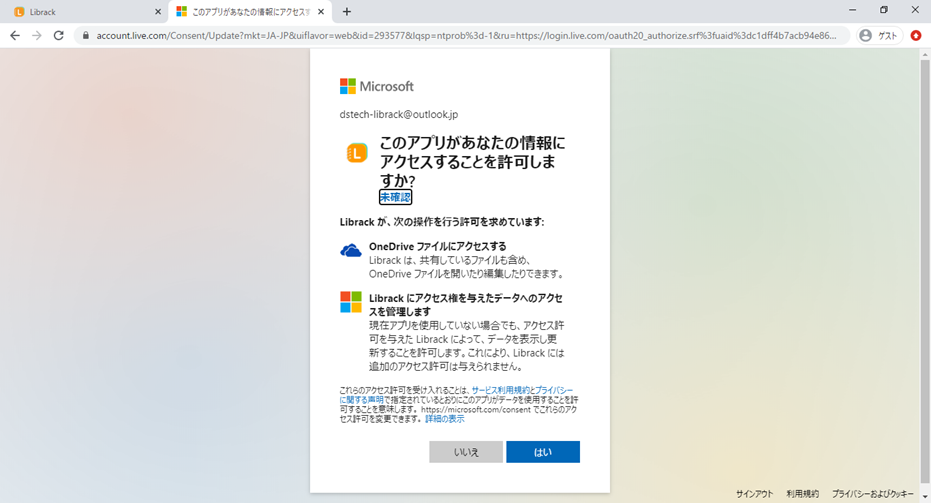Restore down the browser window

tap(884, 10)
